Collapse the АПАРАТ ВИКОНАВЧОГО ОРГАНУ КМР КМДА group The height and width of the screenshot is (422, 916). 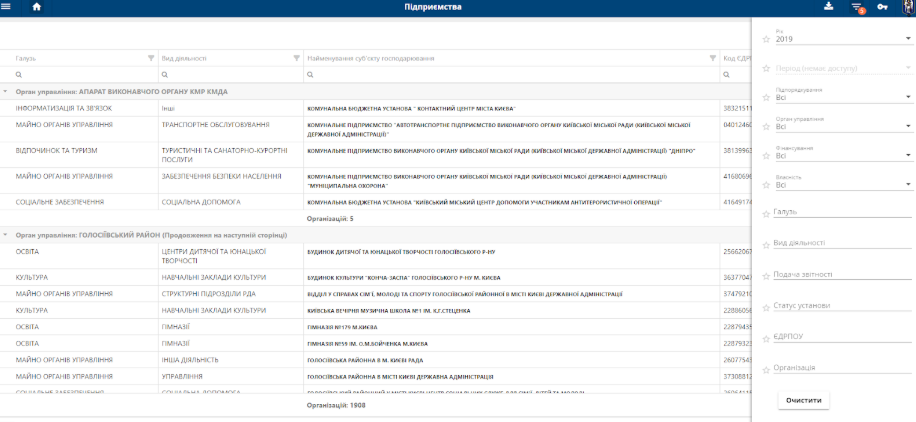tap(5, 92)
